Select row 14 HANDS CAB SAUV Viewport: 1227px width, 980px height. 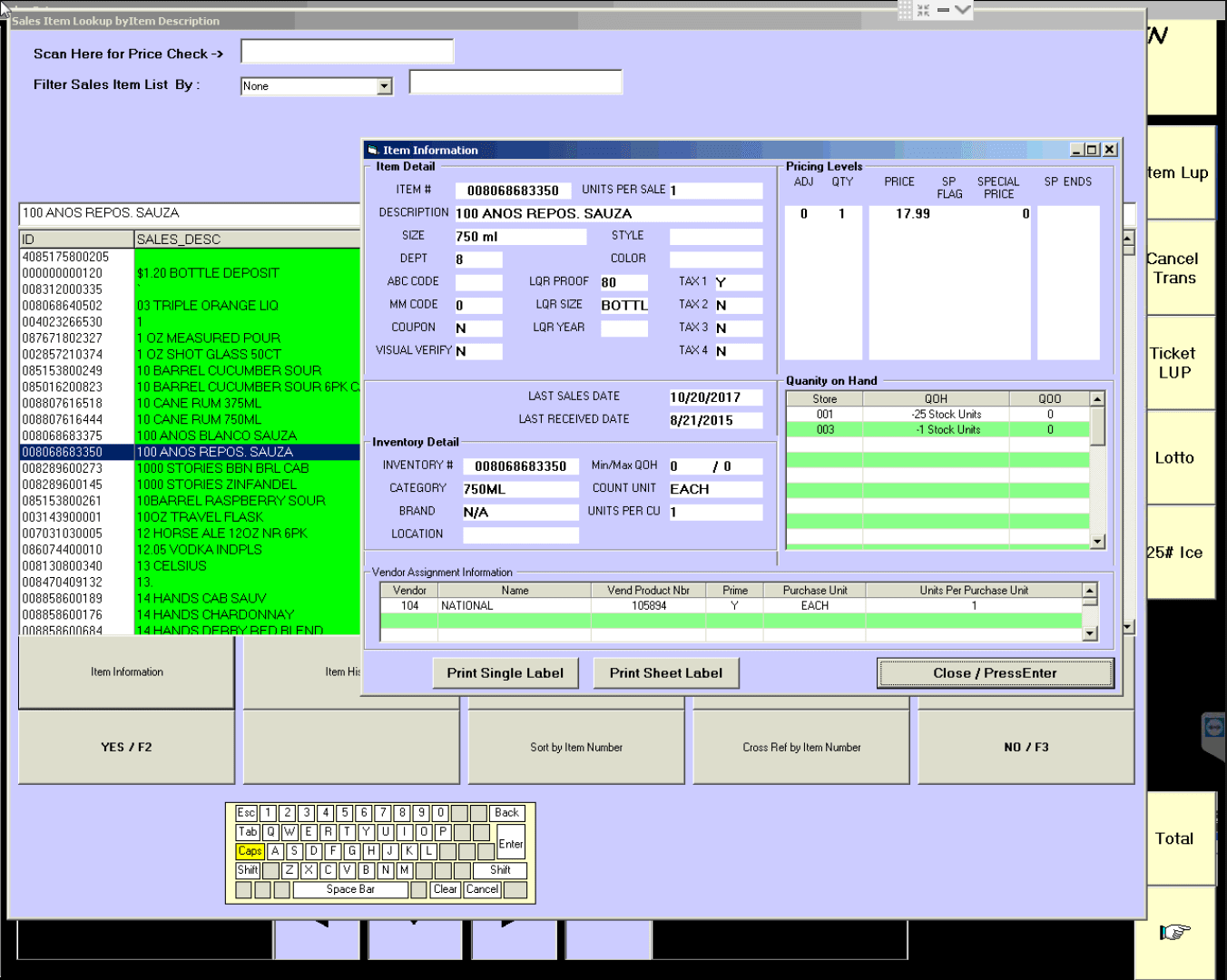[190, 598]
